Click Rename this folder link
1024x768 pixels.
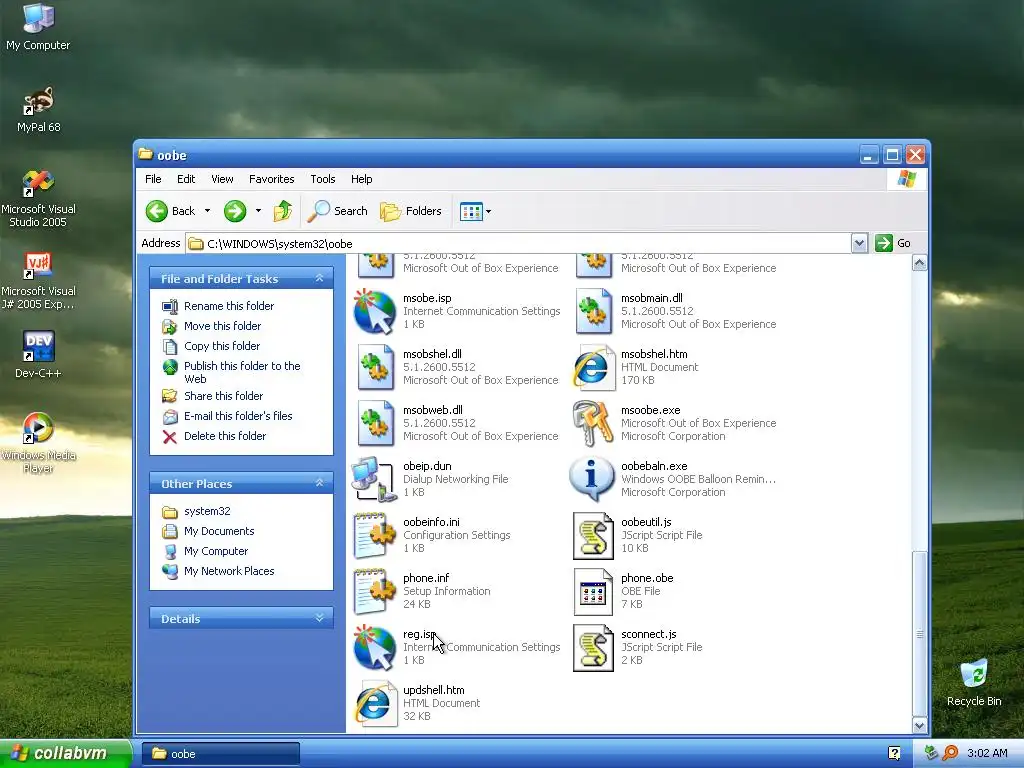pos(229,306)
